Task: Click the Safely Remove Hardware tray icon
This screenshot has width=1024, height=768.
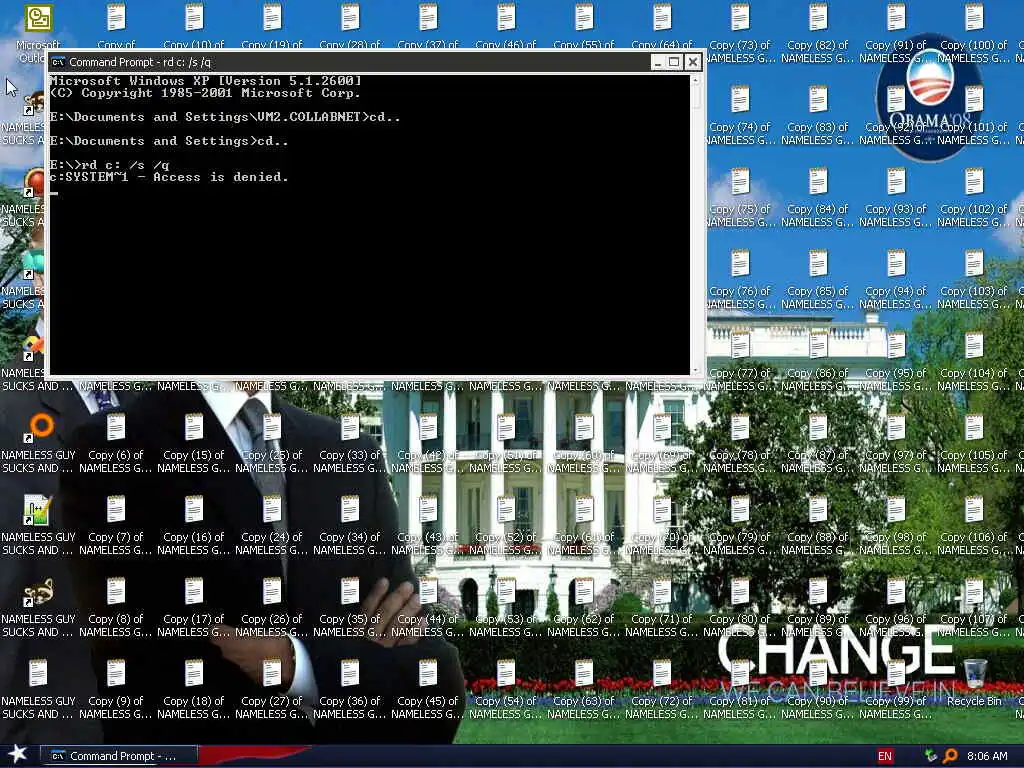Action: [x=931, y=756]
